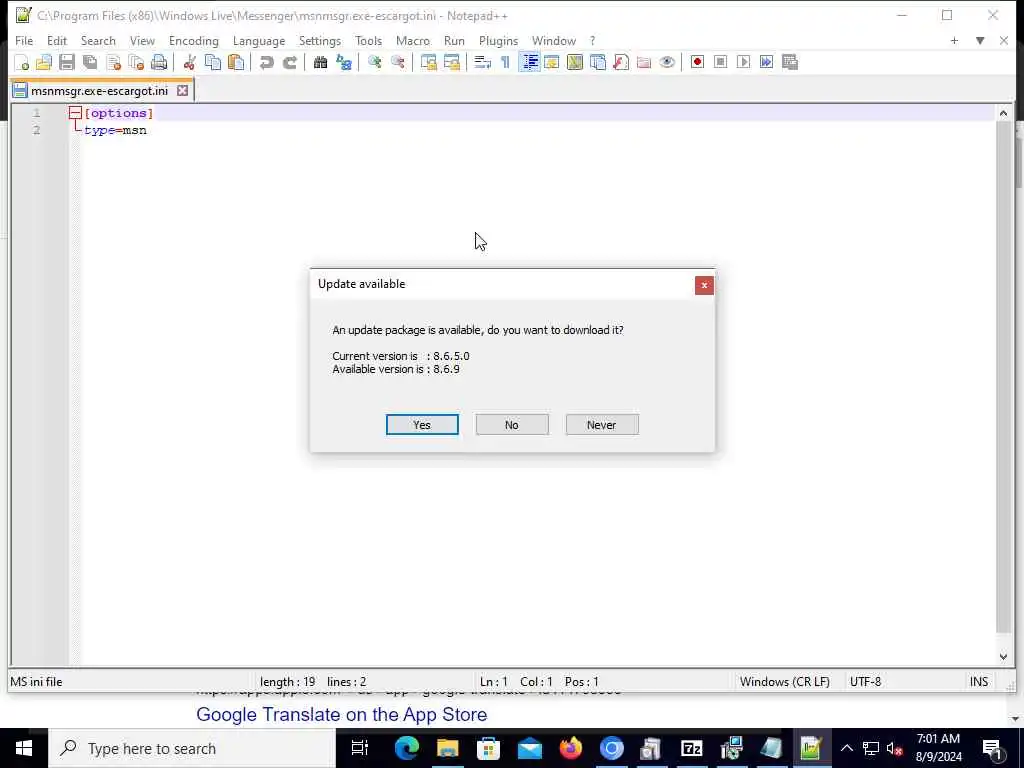Click the Paste toolbar icon

[x=236, y=62]
